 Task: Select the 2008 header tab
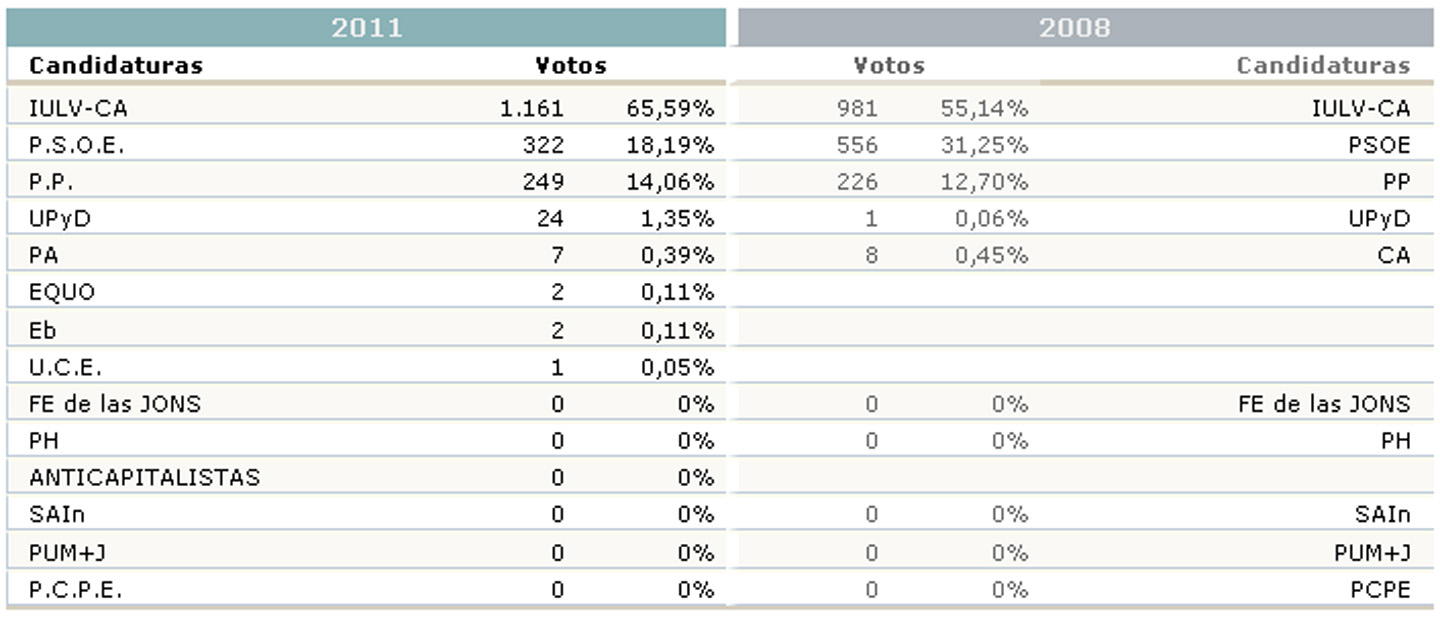pos(1074,27)
